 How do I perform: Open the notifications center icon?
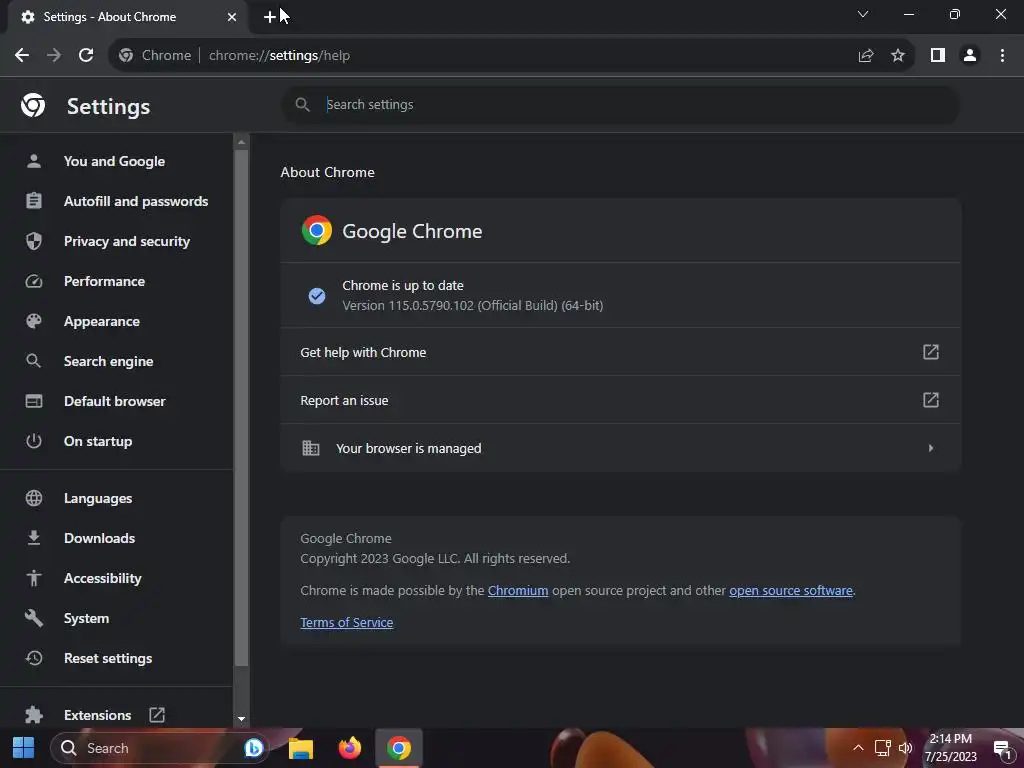1002,749
